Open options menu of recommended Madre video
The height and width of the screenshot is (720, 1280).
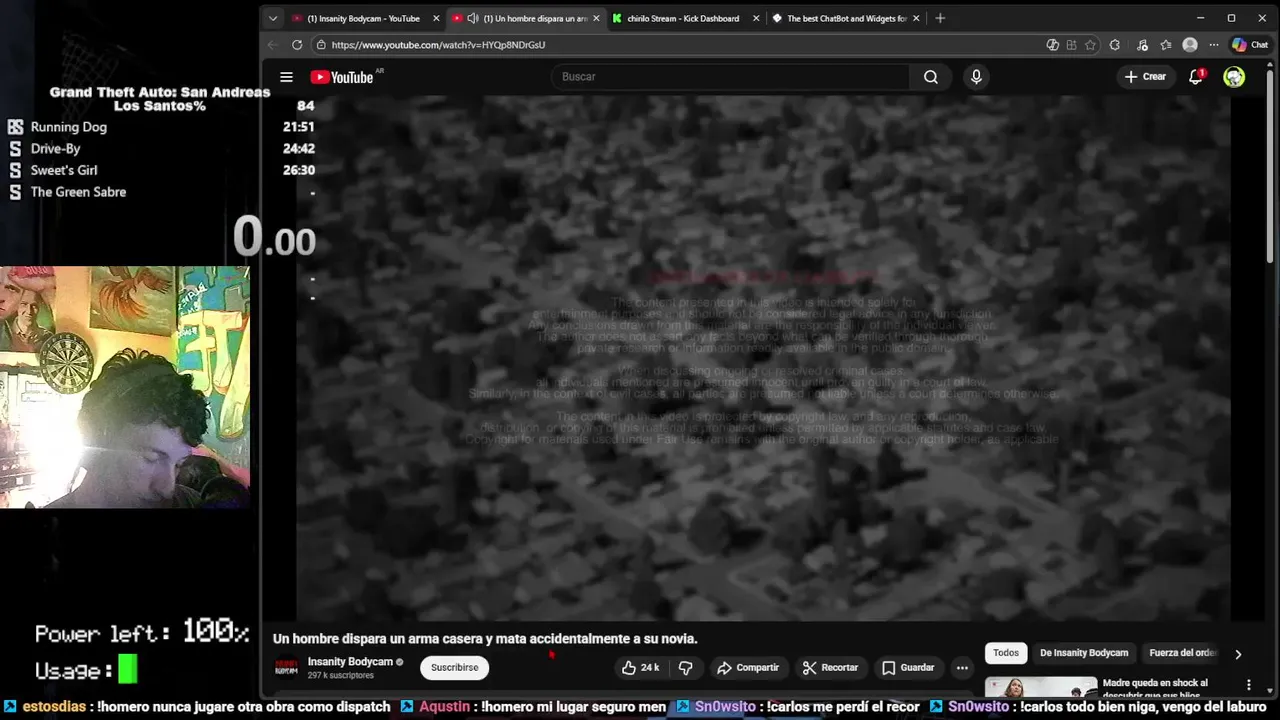point(1248,685)
